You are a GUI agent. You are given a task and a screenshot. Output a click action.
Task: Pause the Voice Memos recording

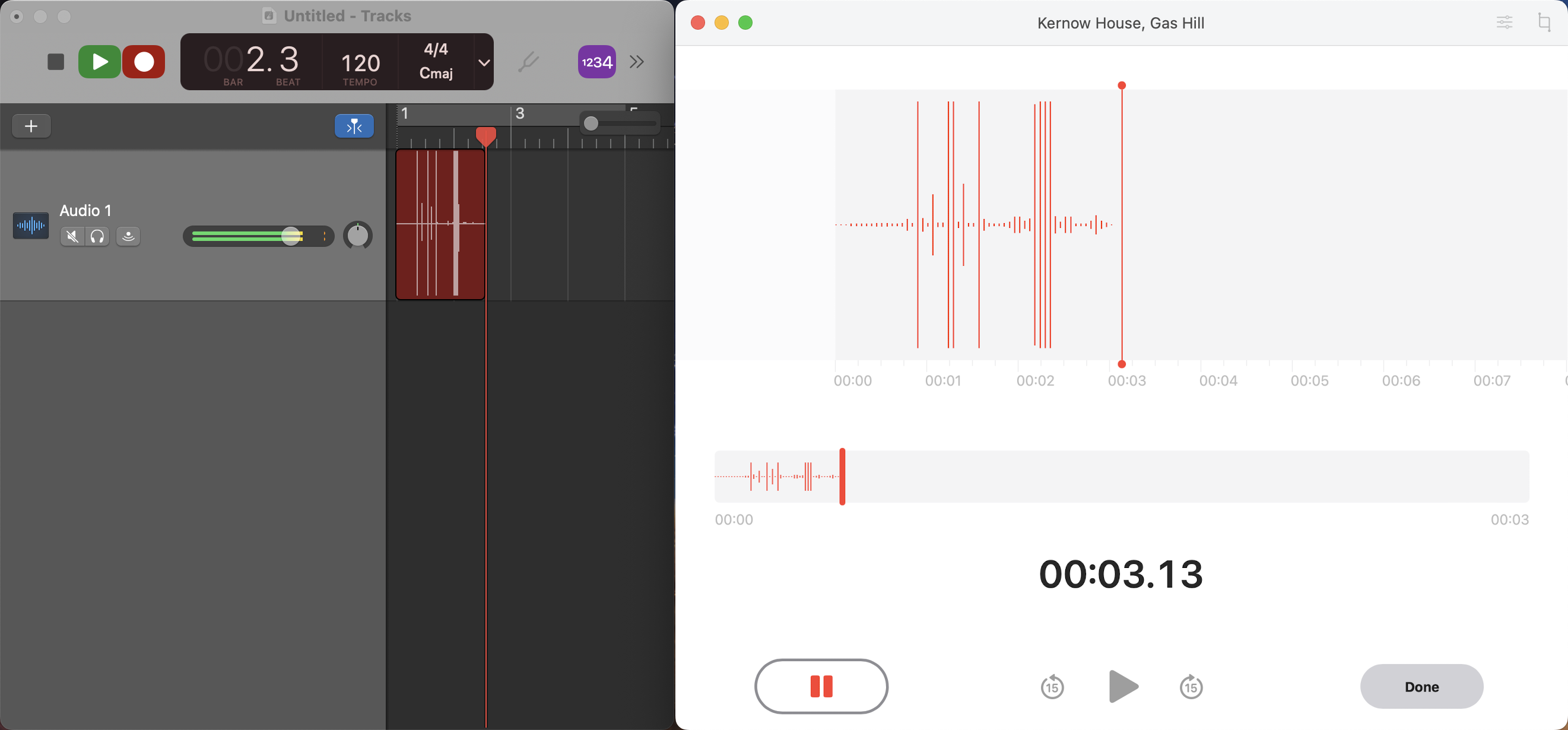click(821, 685)
